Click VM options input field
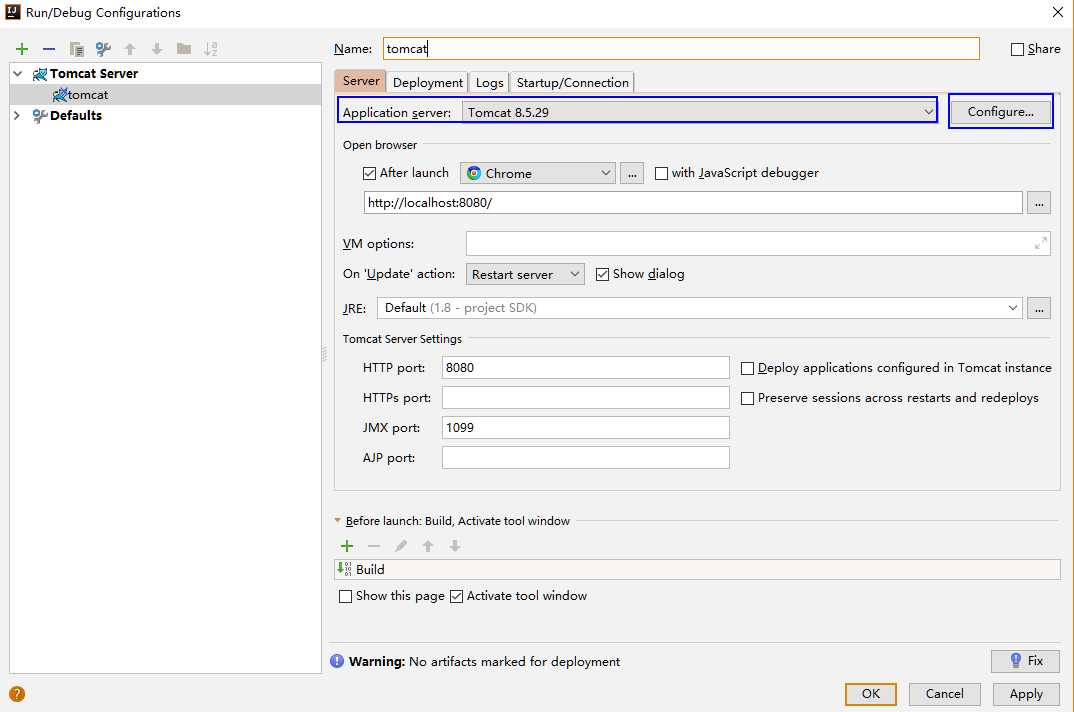1074x712 pixels. 758,243
